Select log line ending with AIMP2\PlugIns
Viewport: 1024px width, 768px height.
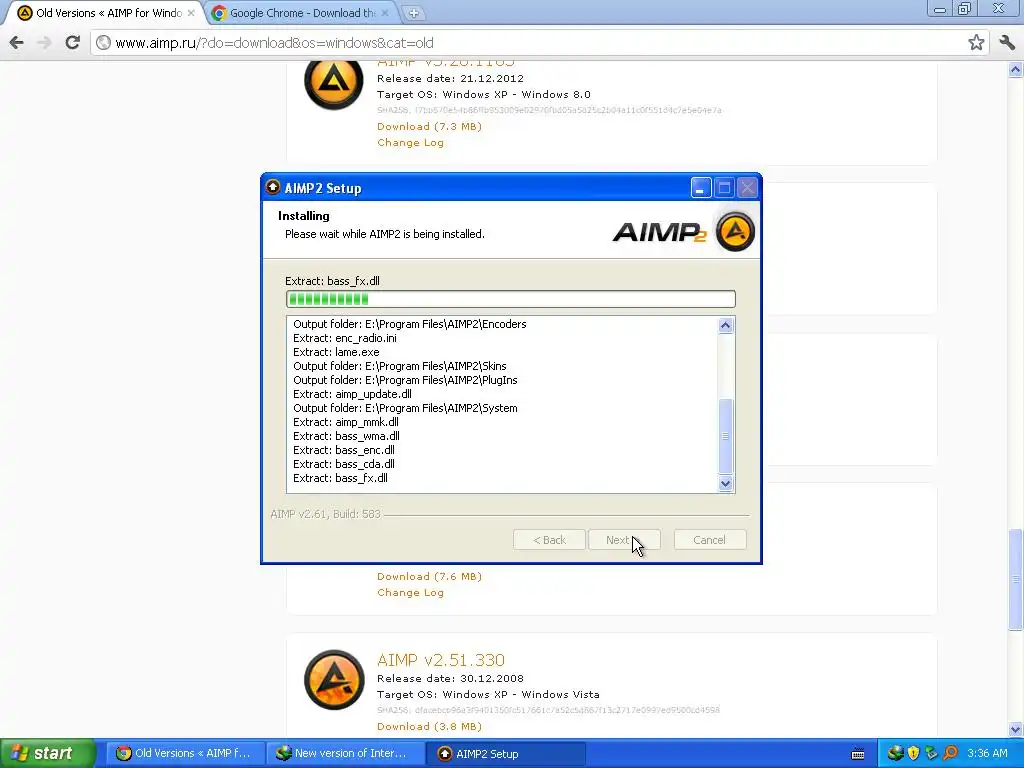[x=405, y=380]
